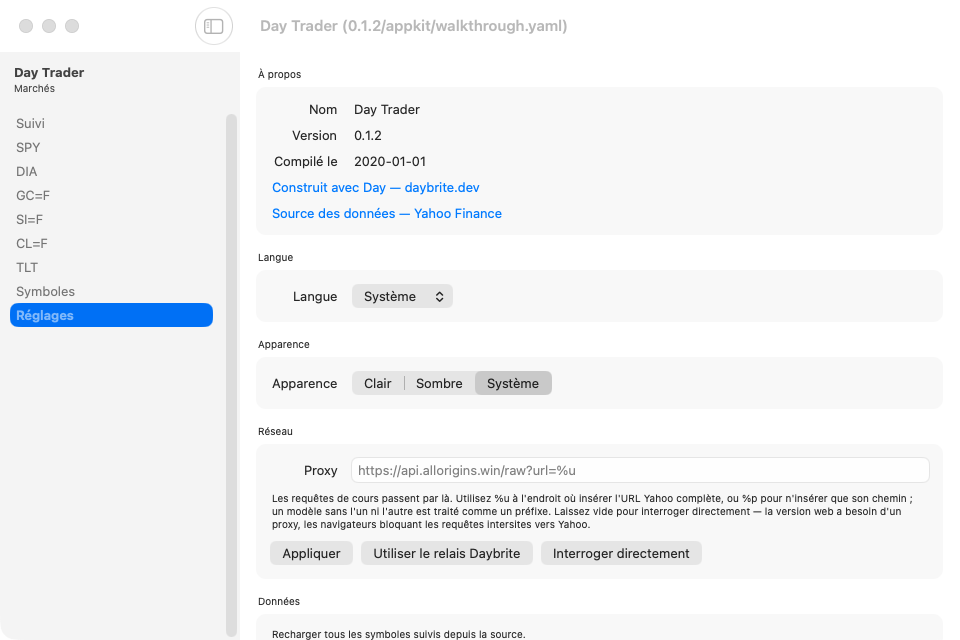The image size is (960, 640).
Task: Click the yellow minimize window button
Action: coord(49,26)
